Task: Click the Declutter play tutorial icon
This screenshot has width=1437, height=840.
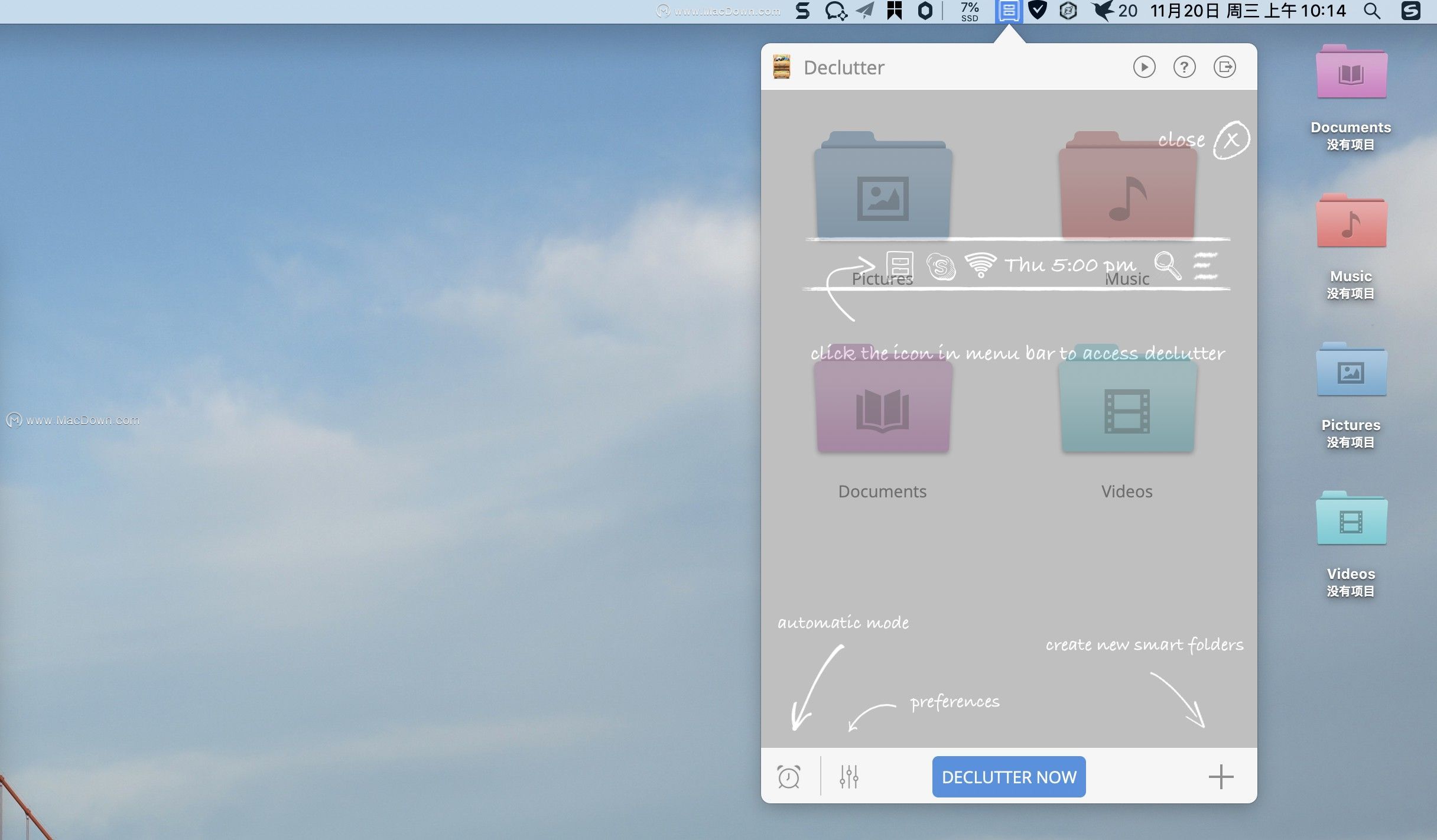Action: pyautogui.click(x=1144, y=67)
